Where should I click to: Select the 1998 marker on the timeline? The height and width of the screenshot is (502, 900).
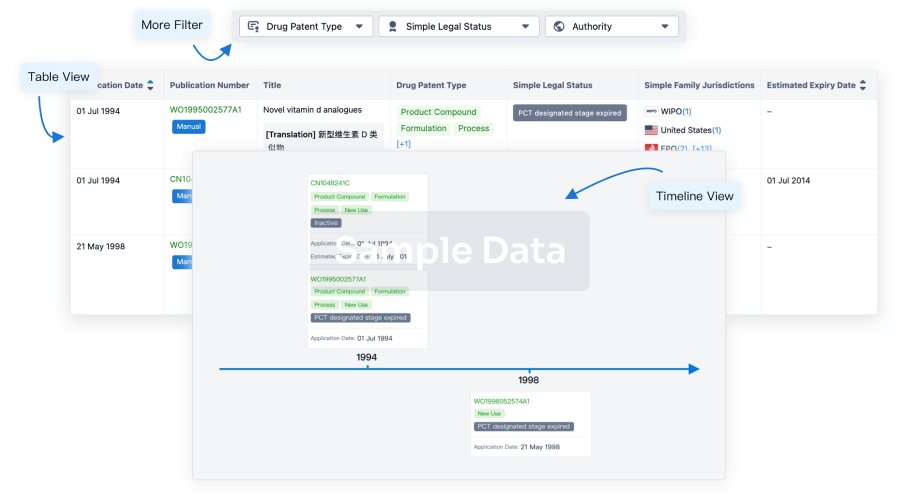coord(529,372)
